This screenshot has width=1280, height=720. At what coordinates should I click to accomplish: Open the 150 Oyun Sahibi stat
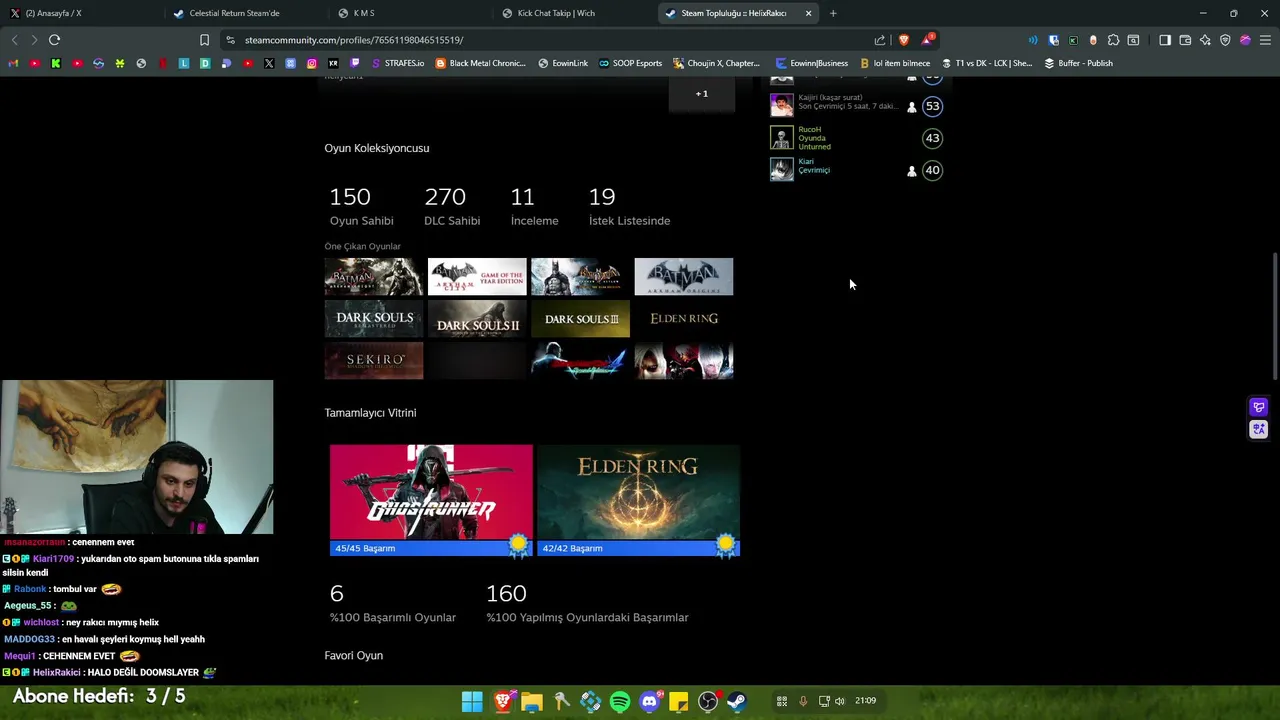tap(361, 206)
